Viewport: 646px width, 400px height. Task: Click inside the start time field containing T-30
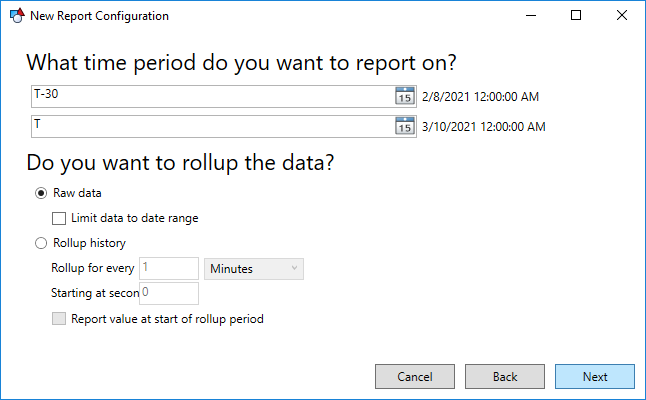(x=213, y=96)
